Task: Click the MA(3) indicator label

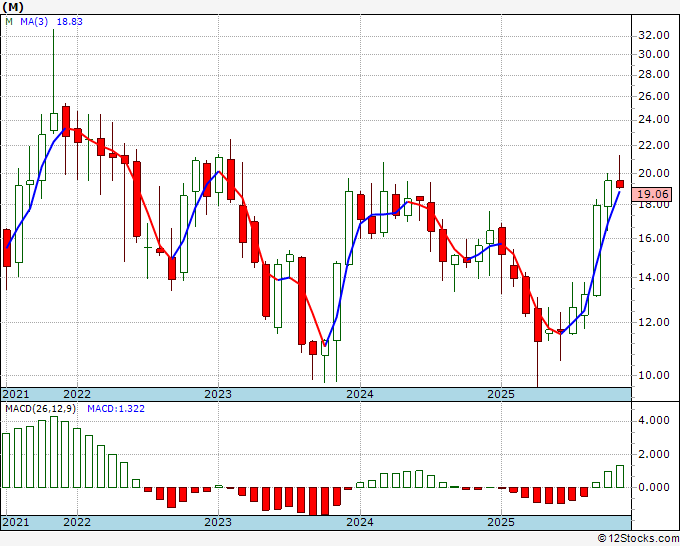Action: click(x=34, y=22)
